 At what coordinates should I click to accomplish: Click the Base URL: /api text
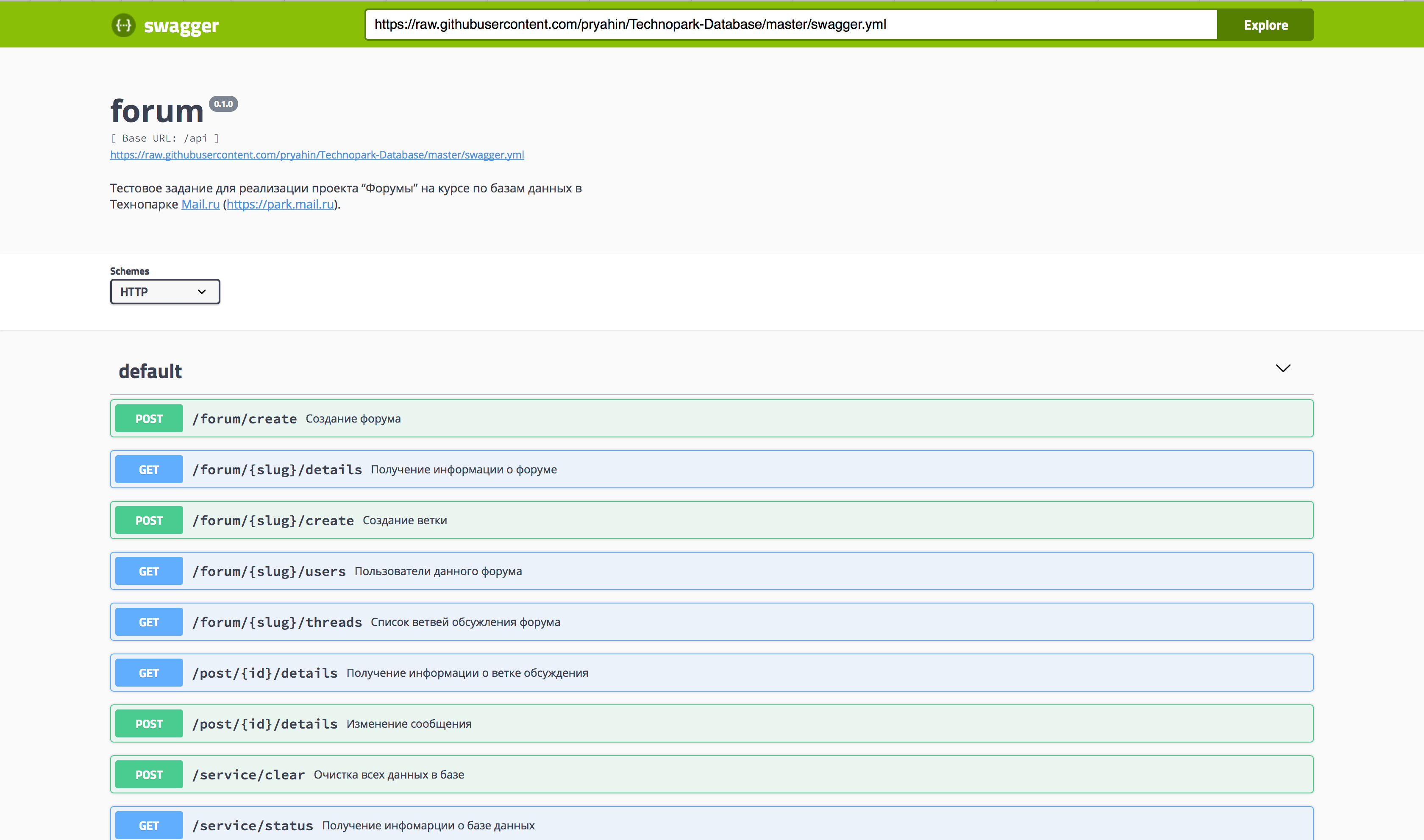coord(165,138)
